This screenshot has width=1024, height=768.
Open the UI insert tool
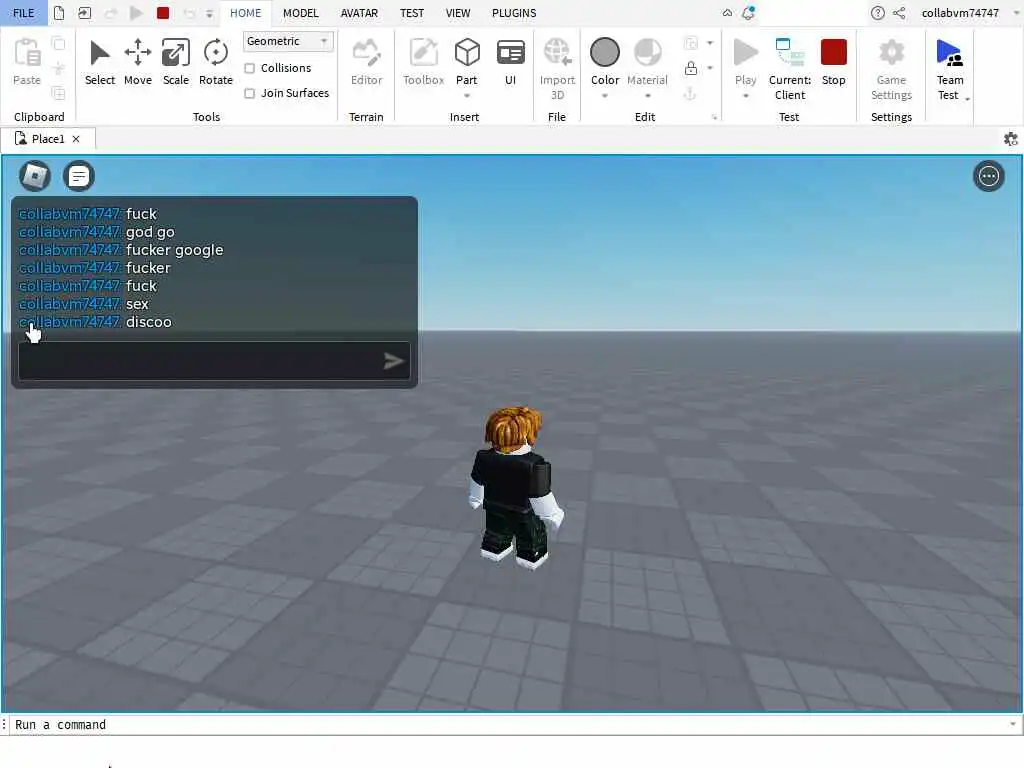(511, 63)
